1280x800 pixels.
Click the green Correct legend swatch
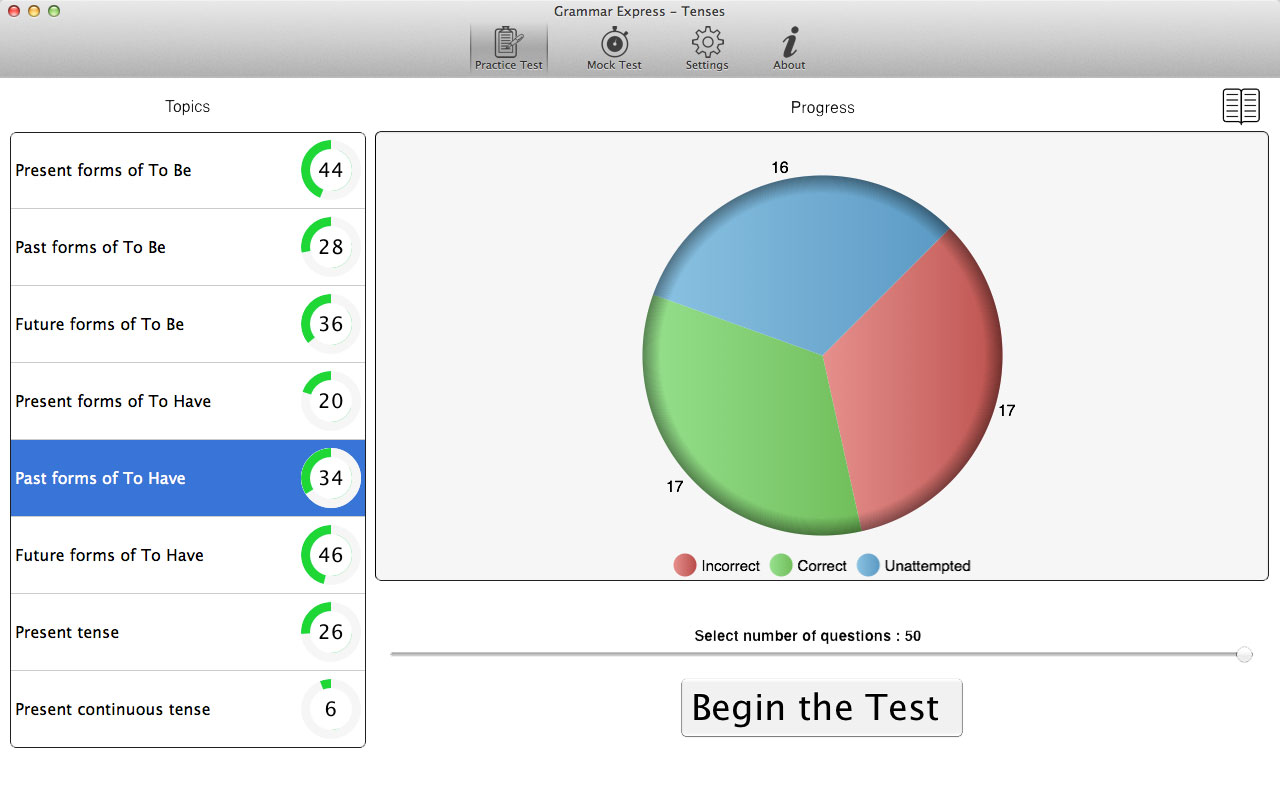tap(781, 566)
